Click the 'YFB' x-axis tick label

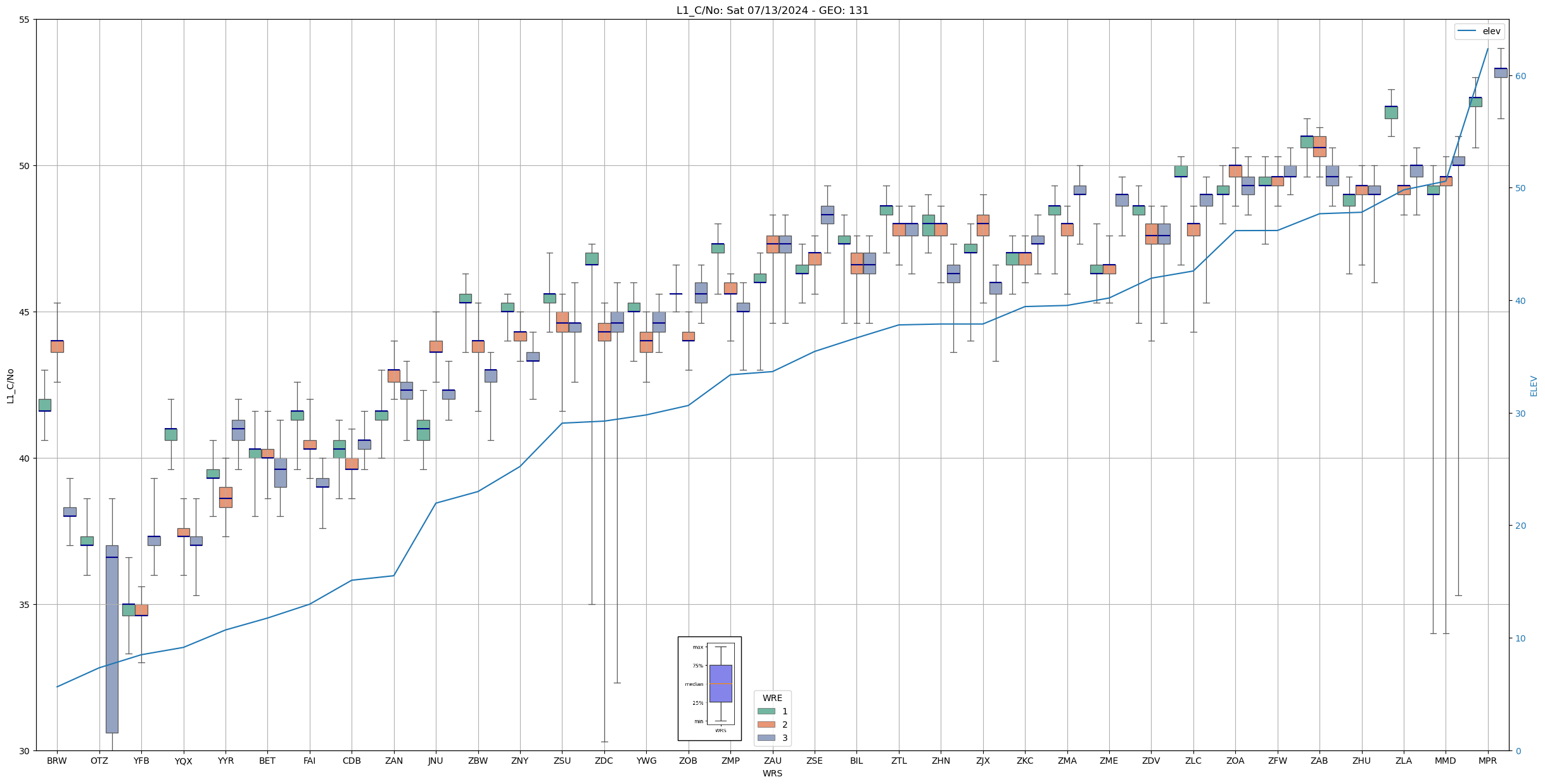coord(141,761)
